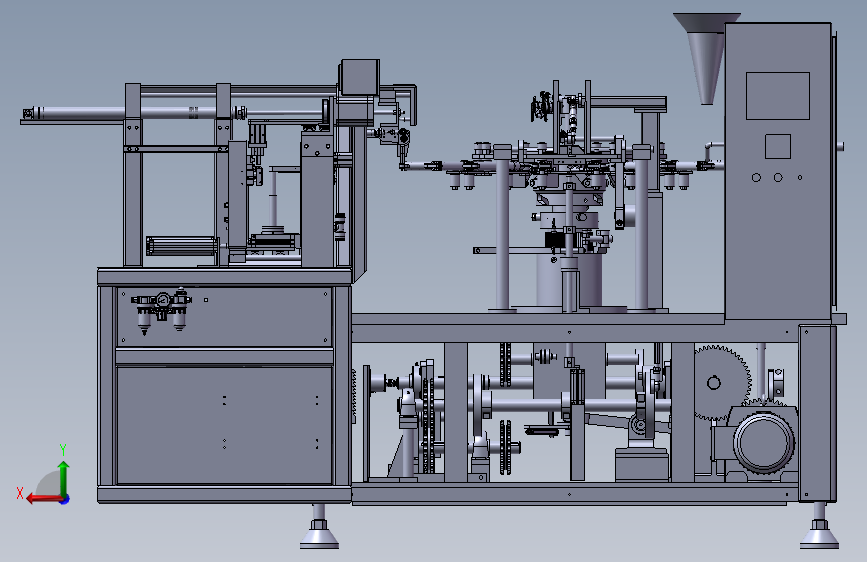Click the green Y axis arrow of the triad

click(64, 478)
